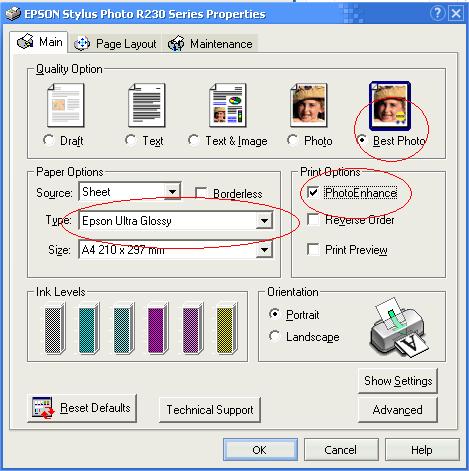
Task: Pick the Text & Image quality icon
Action: [228, 105]
